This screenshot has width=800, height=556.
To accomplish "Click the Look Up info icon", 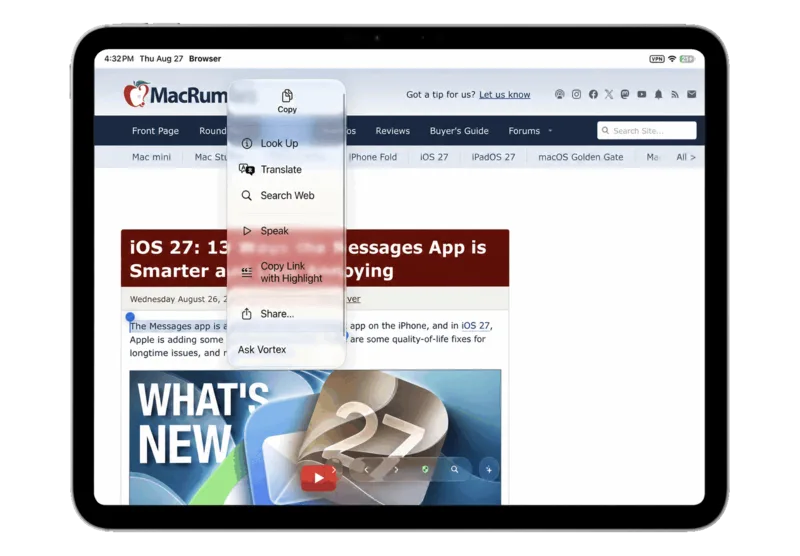I will tap(247, 143).
